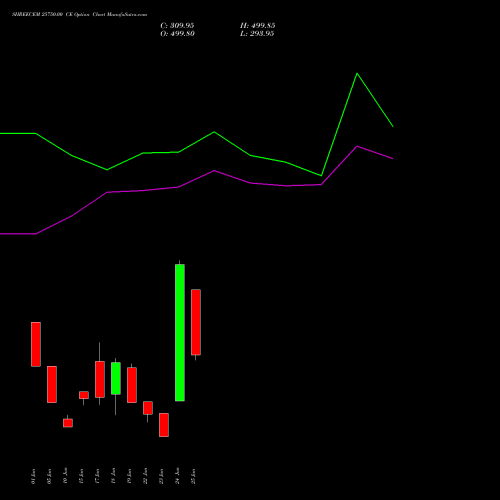Screen dimensions: 500x500
Task: Select the red candle above the 22 Jun label
Action: pos(148,408)
